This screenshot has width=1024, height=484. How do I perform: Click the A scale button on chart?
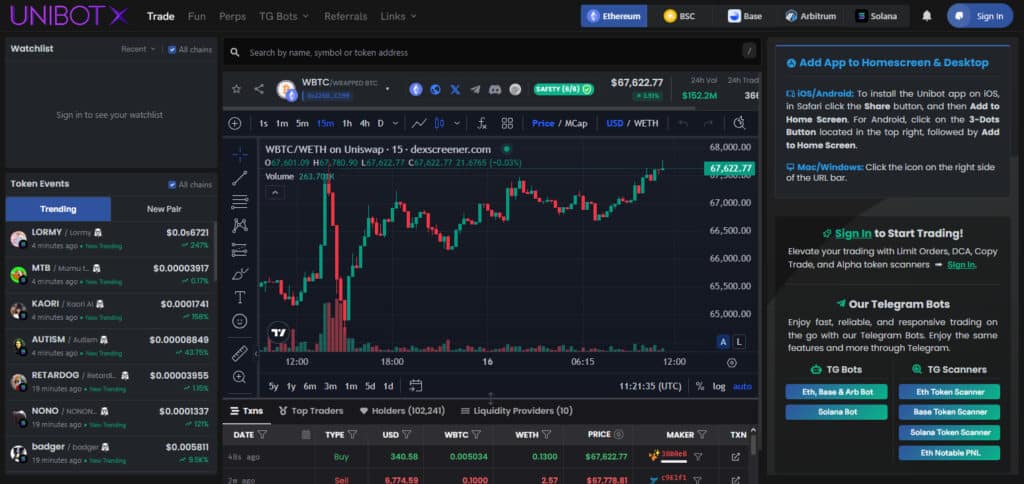[x=723, y=342]
